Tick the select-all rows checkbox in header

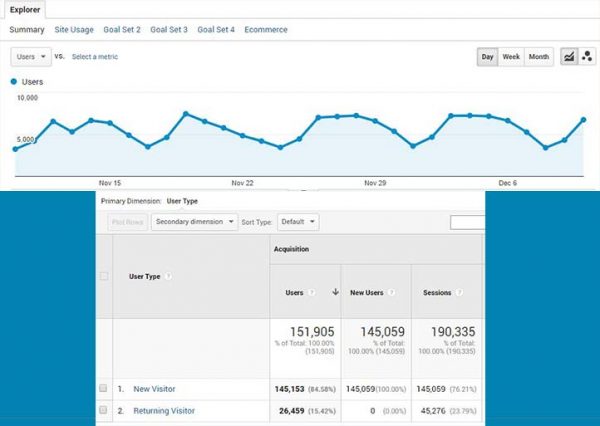(104, 276)
